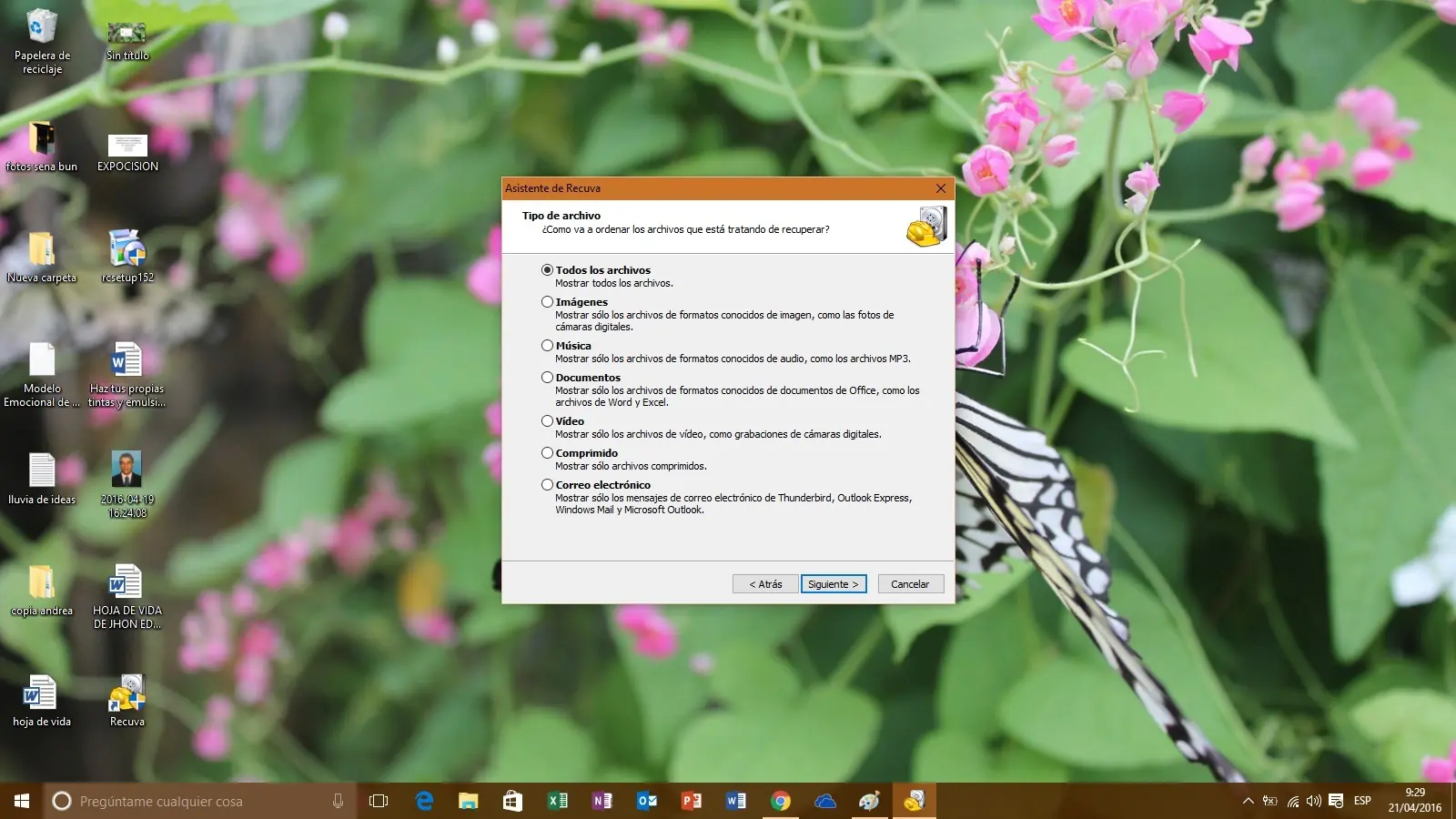1456x819 pixels.
Task: Open Task View from the taskbar
Action: point(379,801)
